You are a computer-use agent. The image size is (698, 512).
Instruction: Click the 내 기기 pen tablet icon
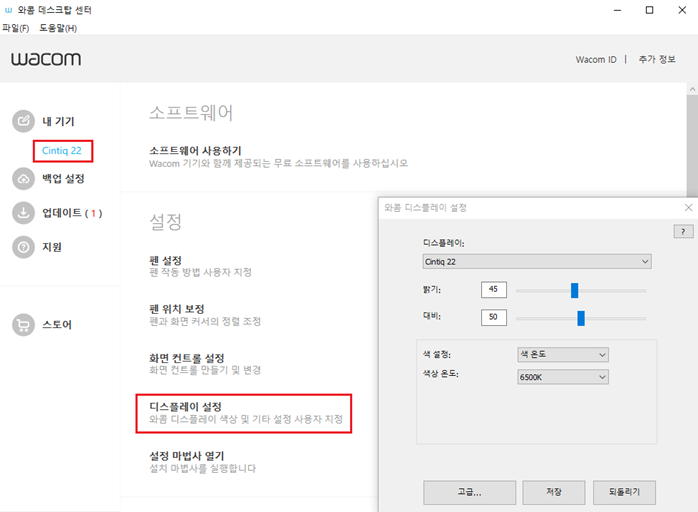click(x=23, y=121)
